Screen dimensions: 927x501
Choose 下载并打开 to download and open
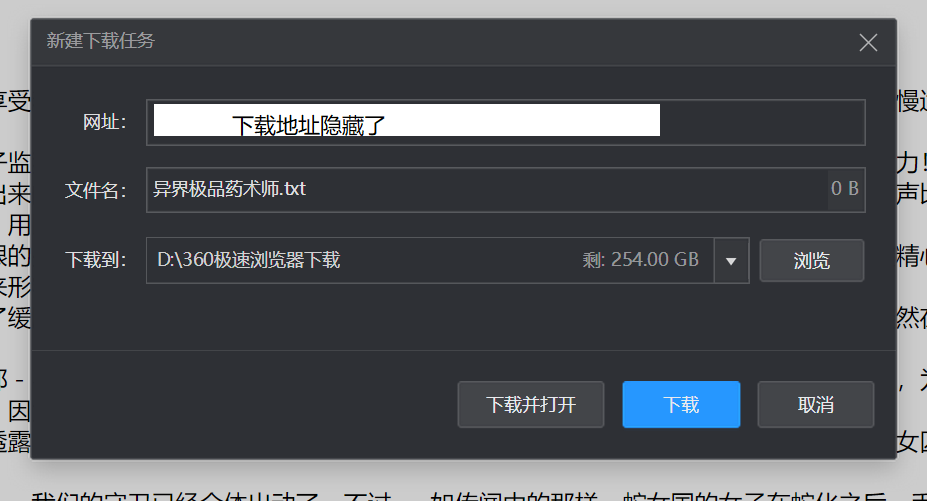[x=531, y=405]
